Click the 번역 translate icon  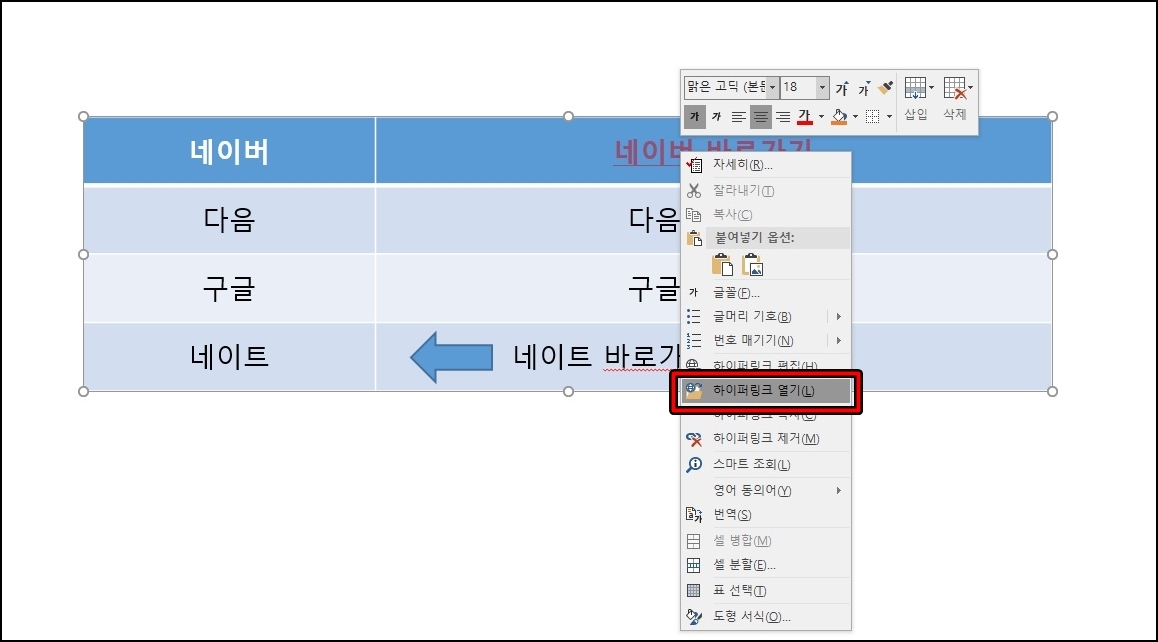pyautogui.click(x=693, y=515)
